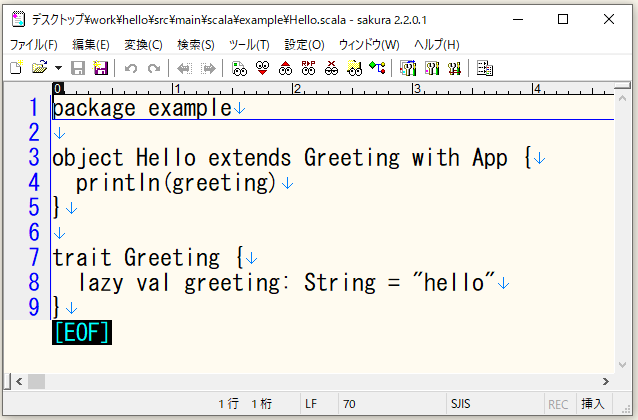Click "println(greeting)" on line 4
638x420 pixels.
[x=176, y=183]
